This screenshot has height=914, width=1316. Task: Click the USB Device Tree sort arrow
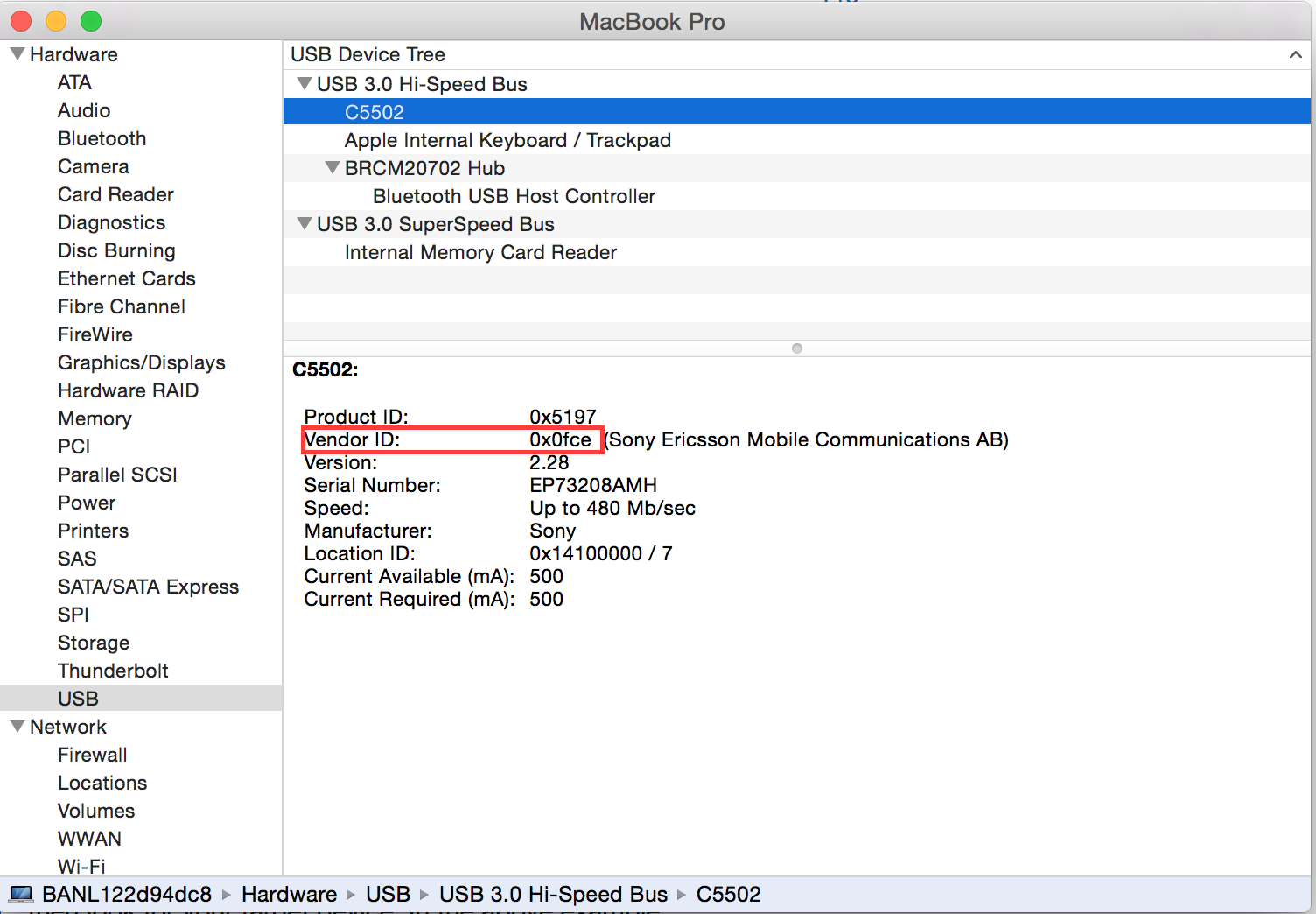coord(1295,55)
